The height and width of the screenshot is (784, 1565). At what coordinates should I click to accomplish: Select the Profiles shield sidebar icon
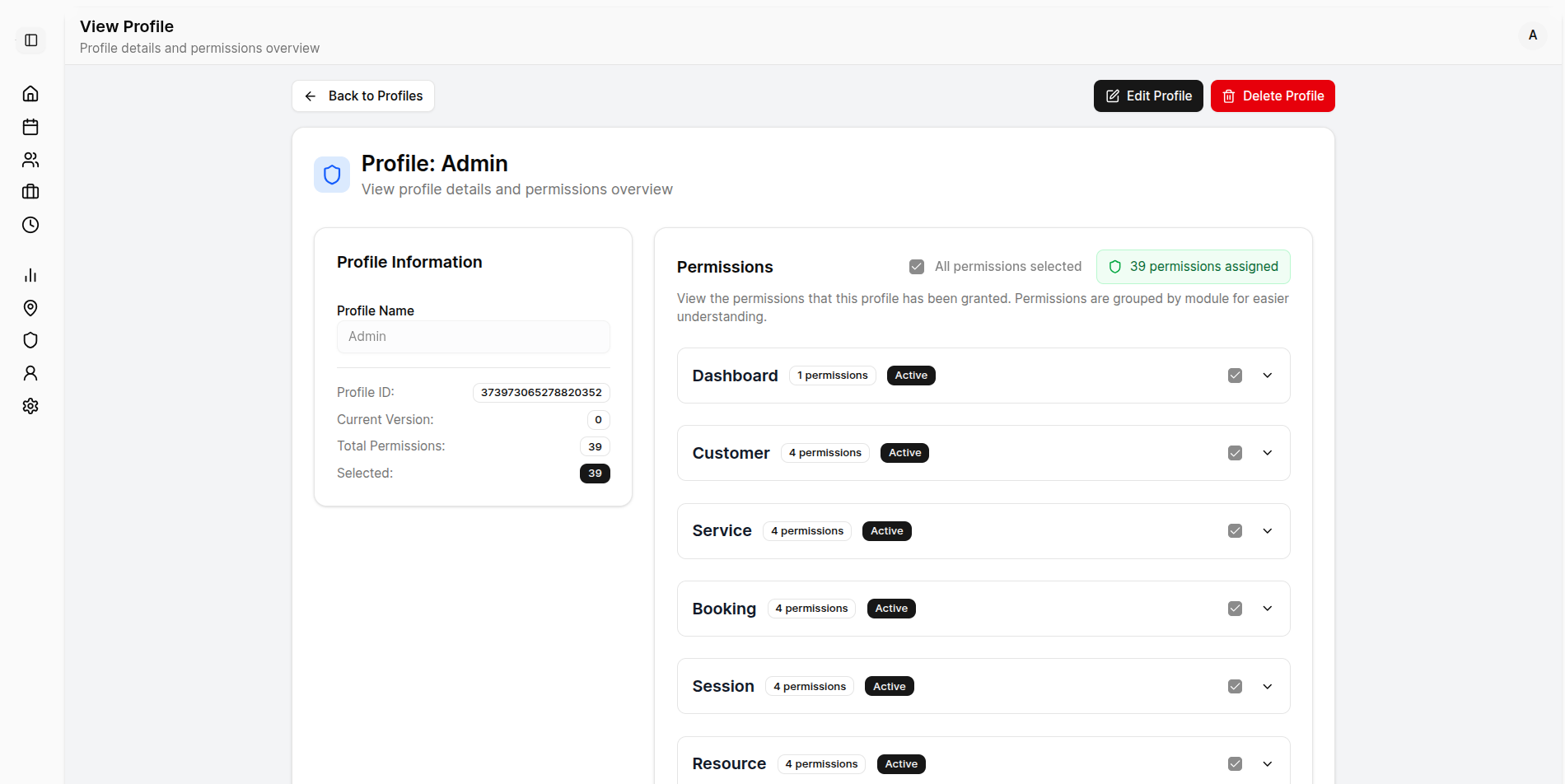click(x=30, y=340)
